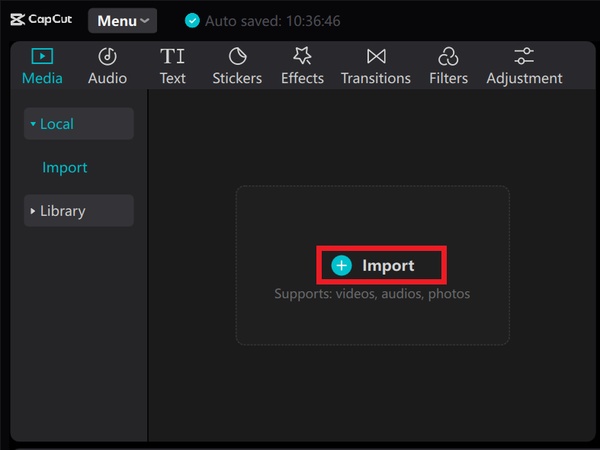The image size is (600, 450).
Task: Click the 'Supports: videos, audios, photos' text
Action: click(x=372, y=294)
